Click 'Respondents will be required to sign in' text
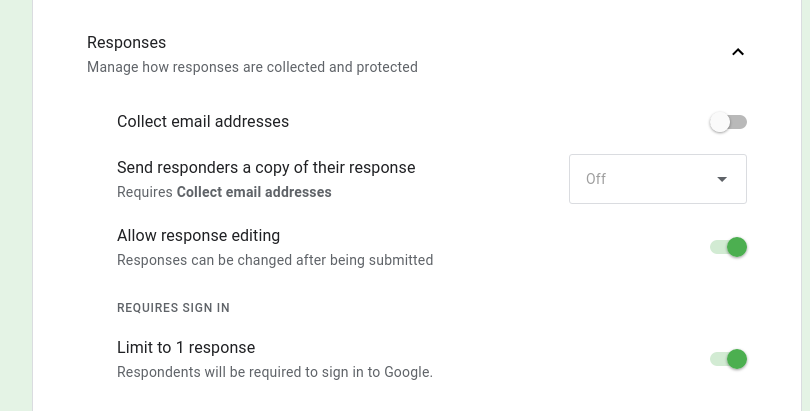Screen dimensions: 810x411 pyautogui.click(x=275, y=372)
